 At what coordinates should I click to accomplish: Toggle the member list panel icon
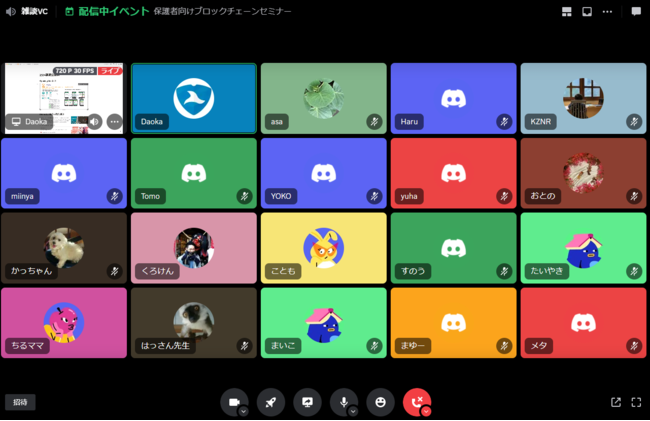(x=587, y=11)
